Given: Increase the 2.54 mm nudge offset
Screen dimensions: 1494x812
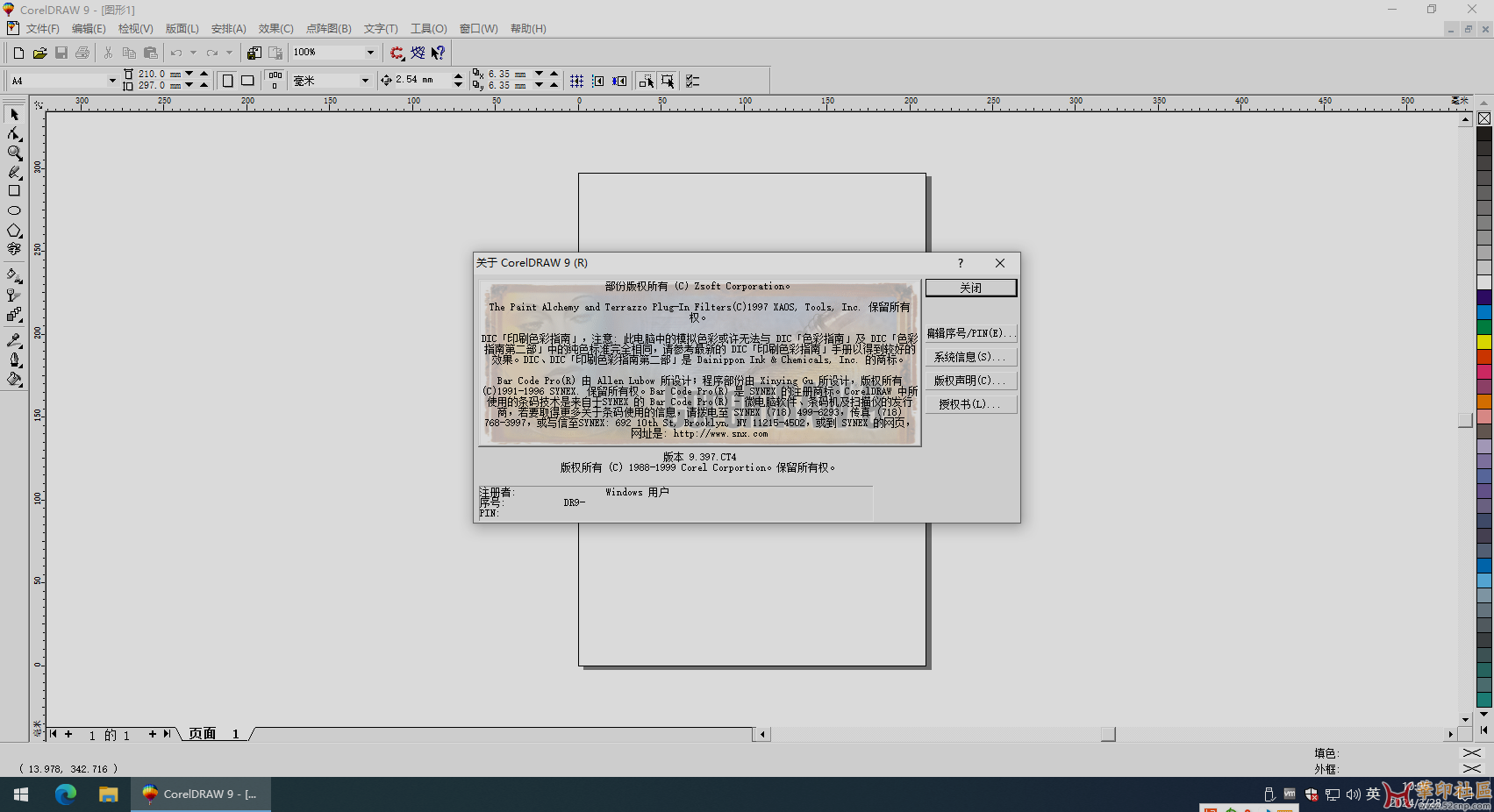Looking at the screenshot, I should point(458,76).
